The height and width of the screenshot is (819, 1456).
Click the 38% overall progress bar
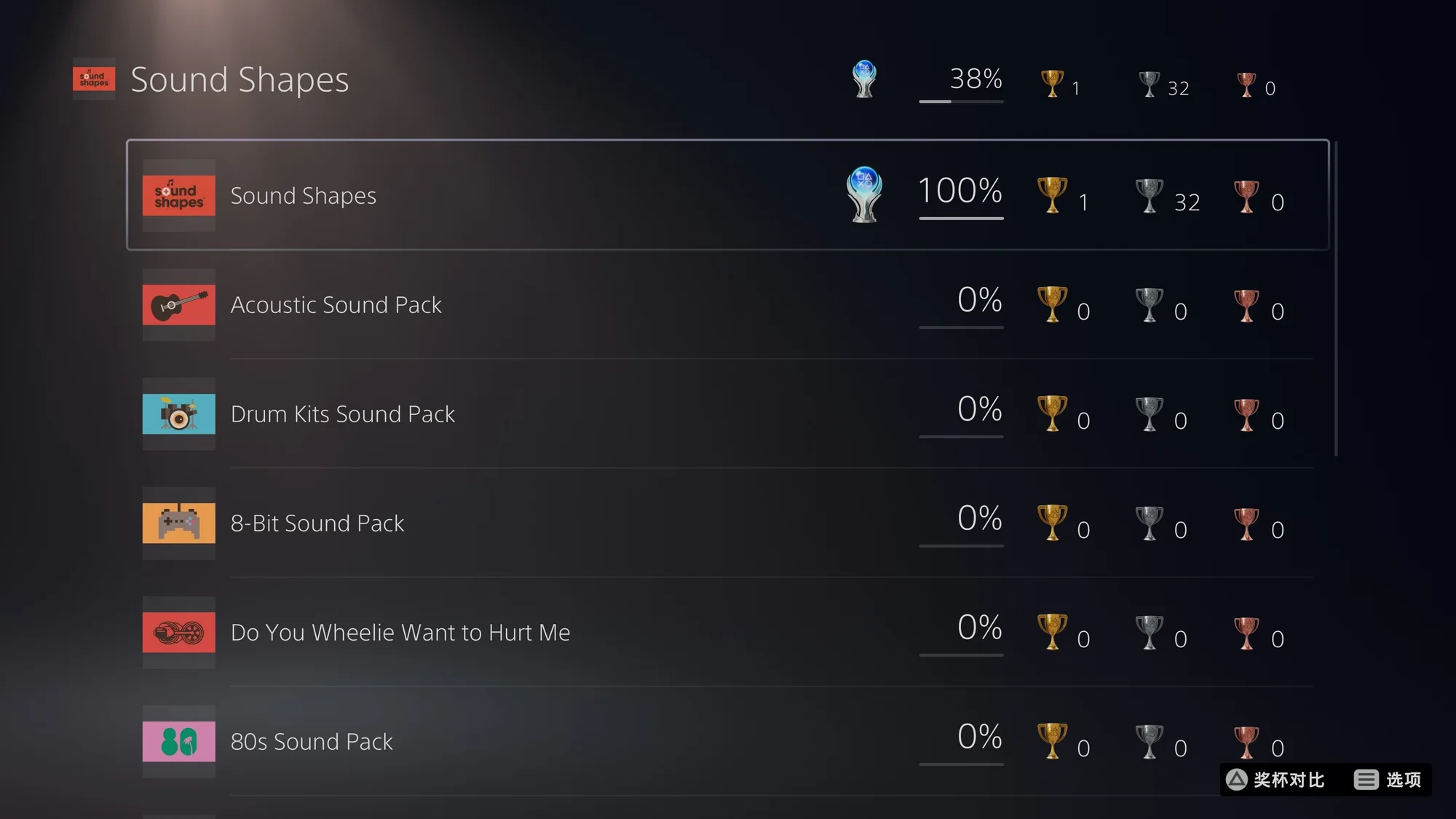click(x=961, y=101)
